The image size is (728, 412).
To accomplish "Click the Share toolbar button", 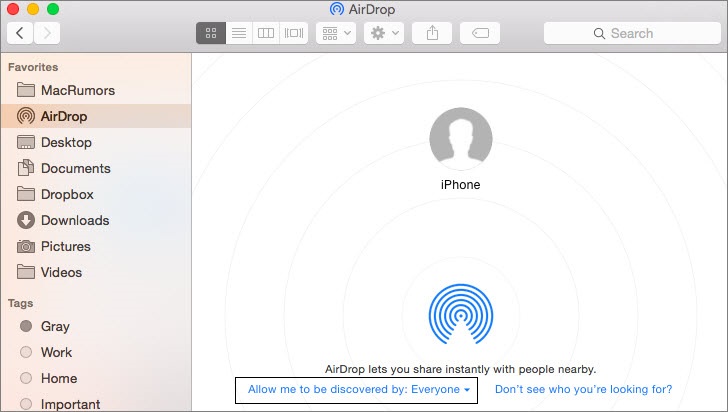I will [x=432, y=33].
